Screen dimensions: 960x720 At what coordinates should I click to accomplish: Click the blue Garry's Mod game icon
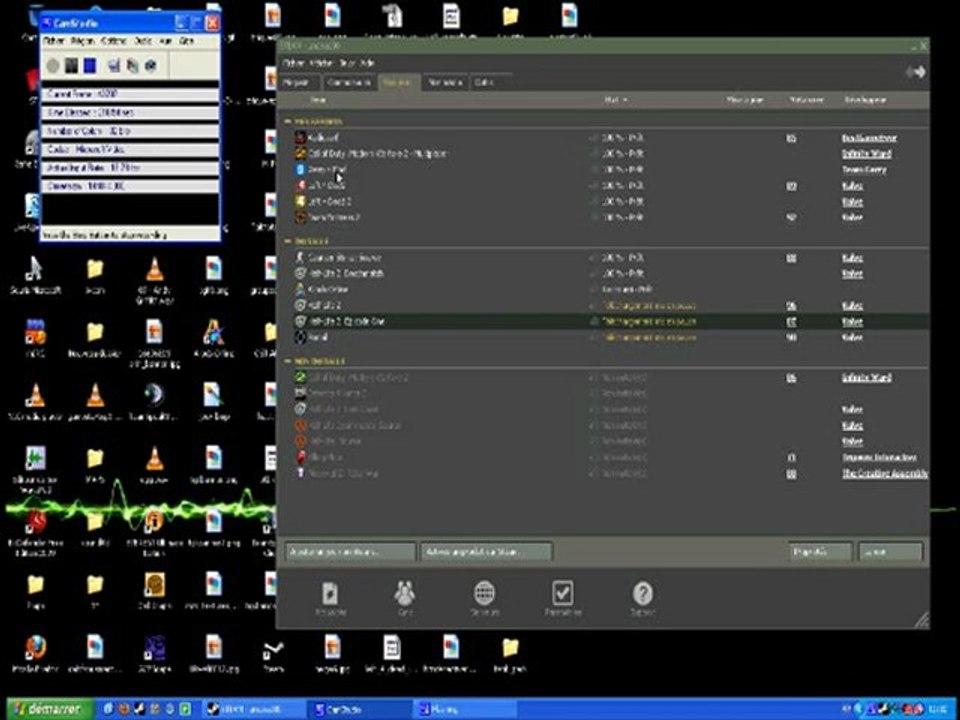pyautogui.click(x=301, y=170)
